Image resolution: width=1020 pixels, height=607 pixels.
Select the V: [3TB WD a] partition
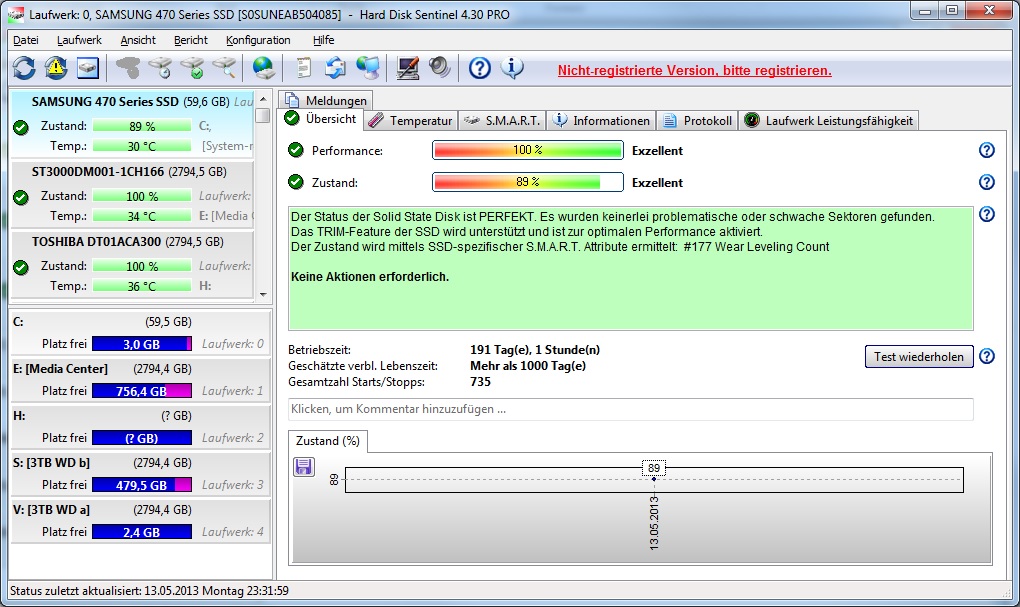[140, 520]
